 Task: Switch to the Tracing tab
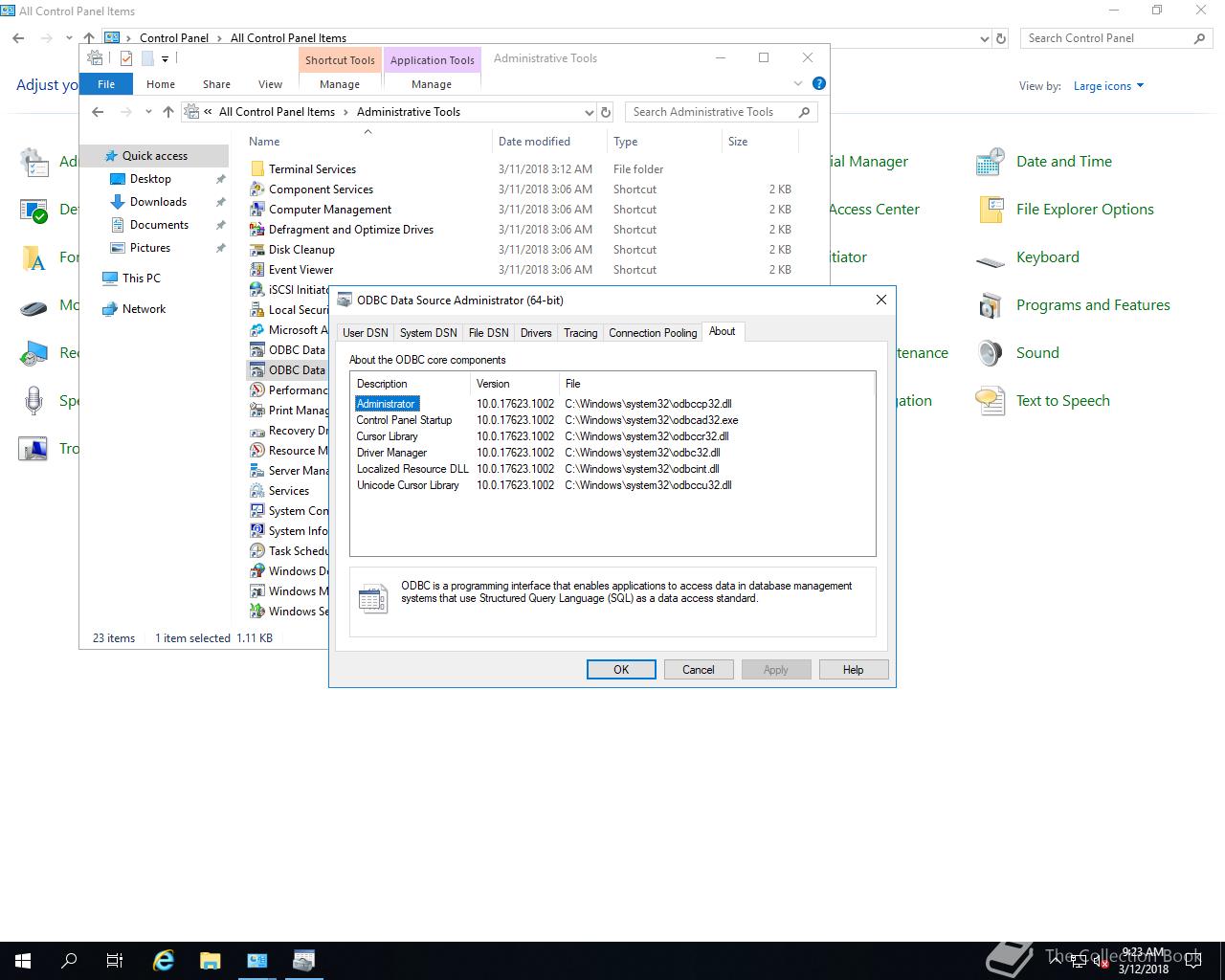(x=580, y=333)
